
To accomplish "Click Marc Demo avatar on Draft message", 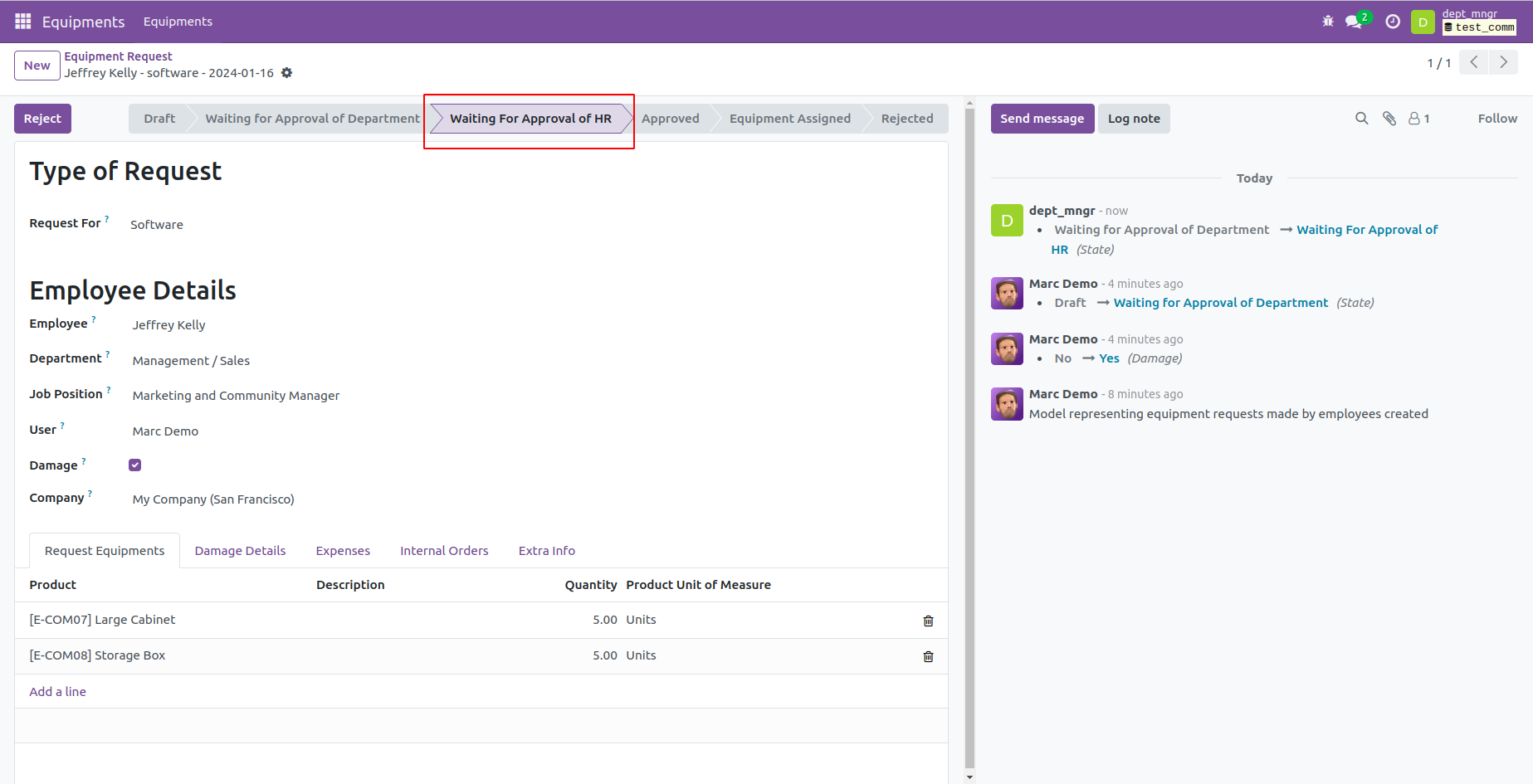I will 1007,293.
